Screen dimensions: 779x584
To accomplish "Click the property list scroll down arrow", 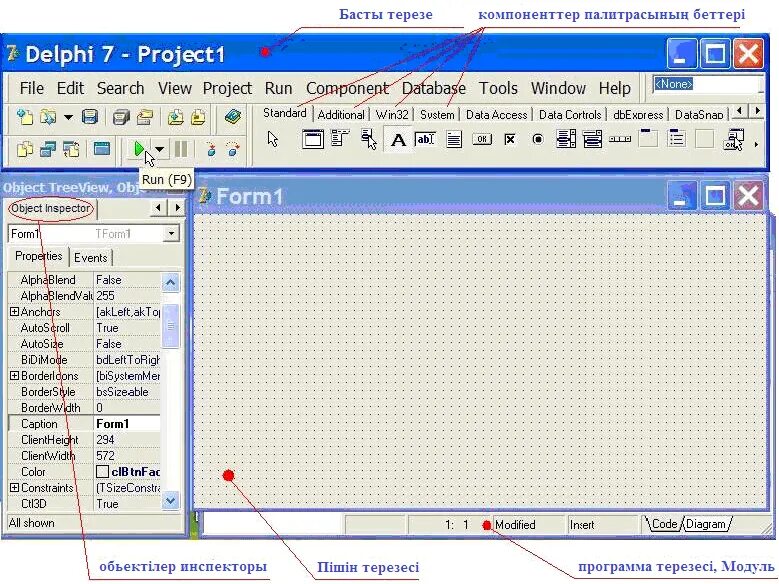I will pyautogui.click(x=170, y=501).
